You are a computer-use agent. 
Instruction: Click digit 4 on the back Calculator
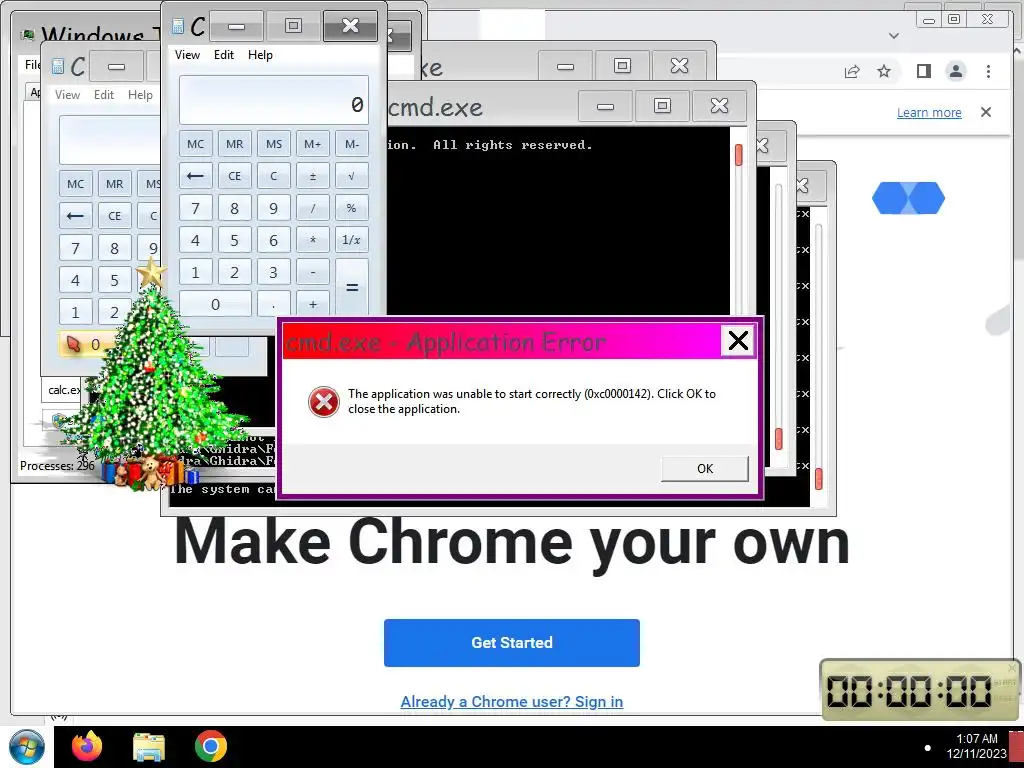pyautogui.click(x=75, y=280)
